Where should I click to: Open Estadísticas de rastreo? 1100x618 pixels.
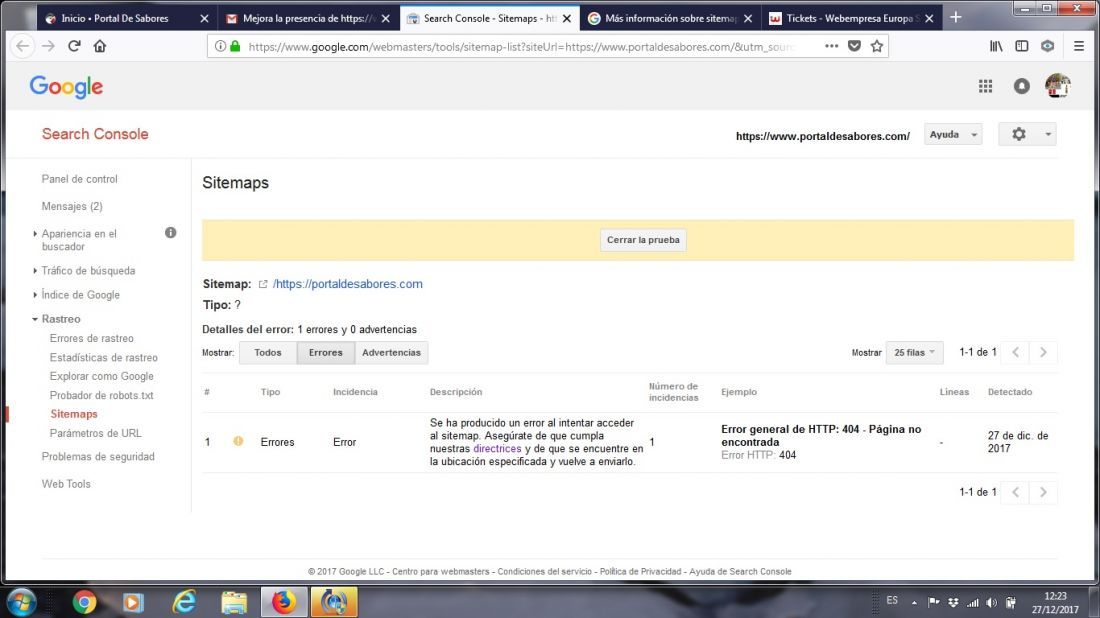click(x=103, y=358)
